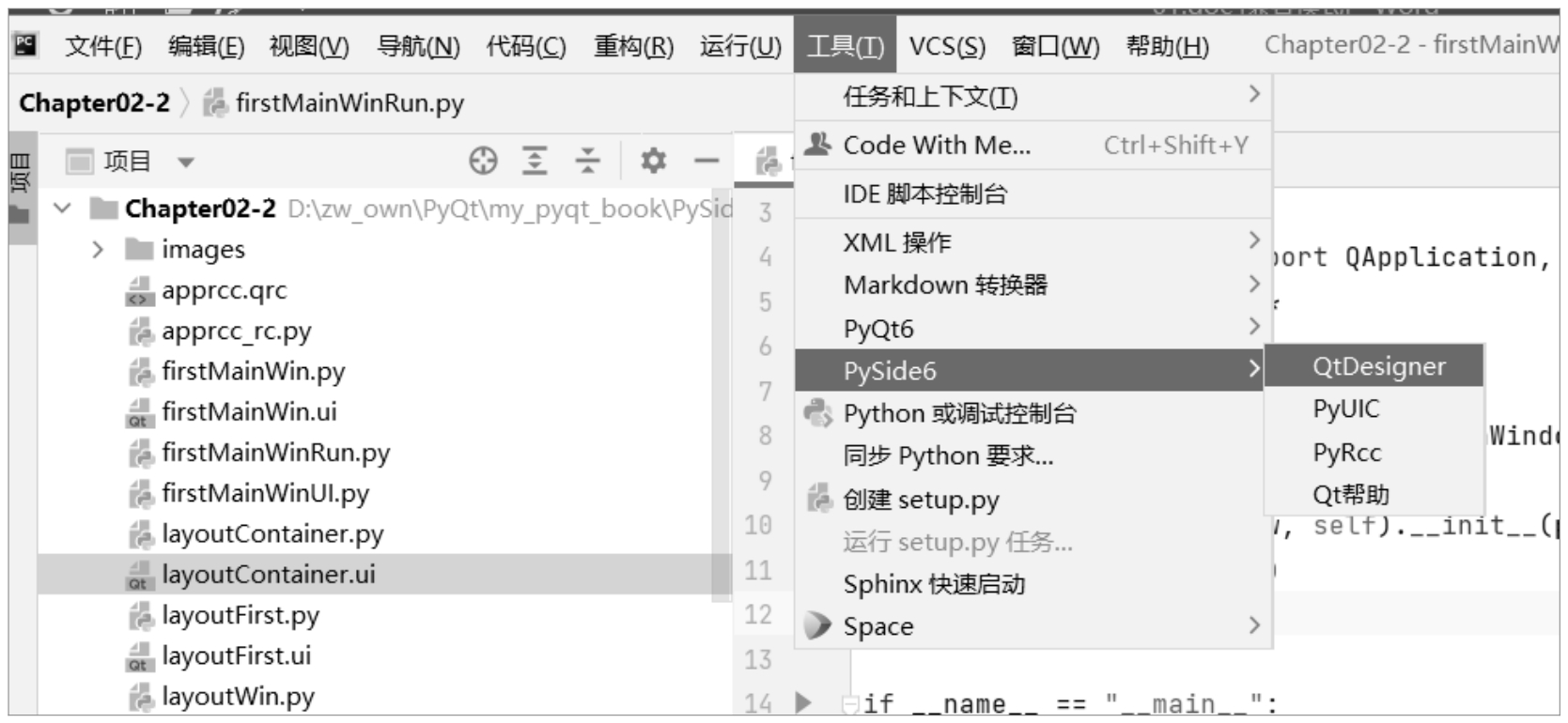Open the 视图 menu

(x=309, y=46)
